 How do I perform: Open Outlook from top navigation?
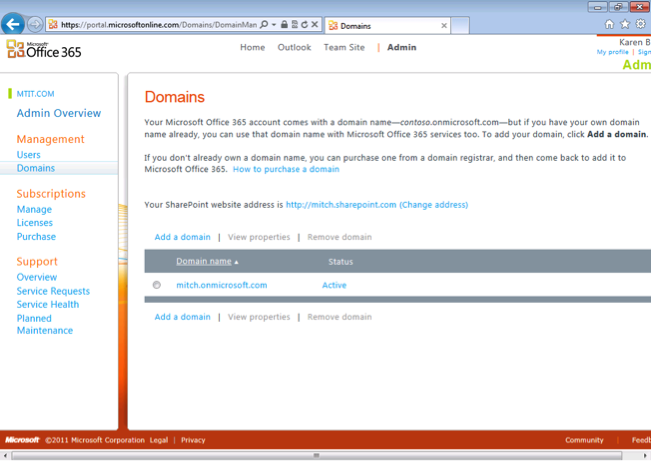294,47
